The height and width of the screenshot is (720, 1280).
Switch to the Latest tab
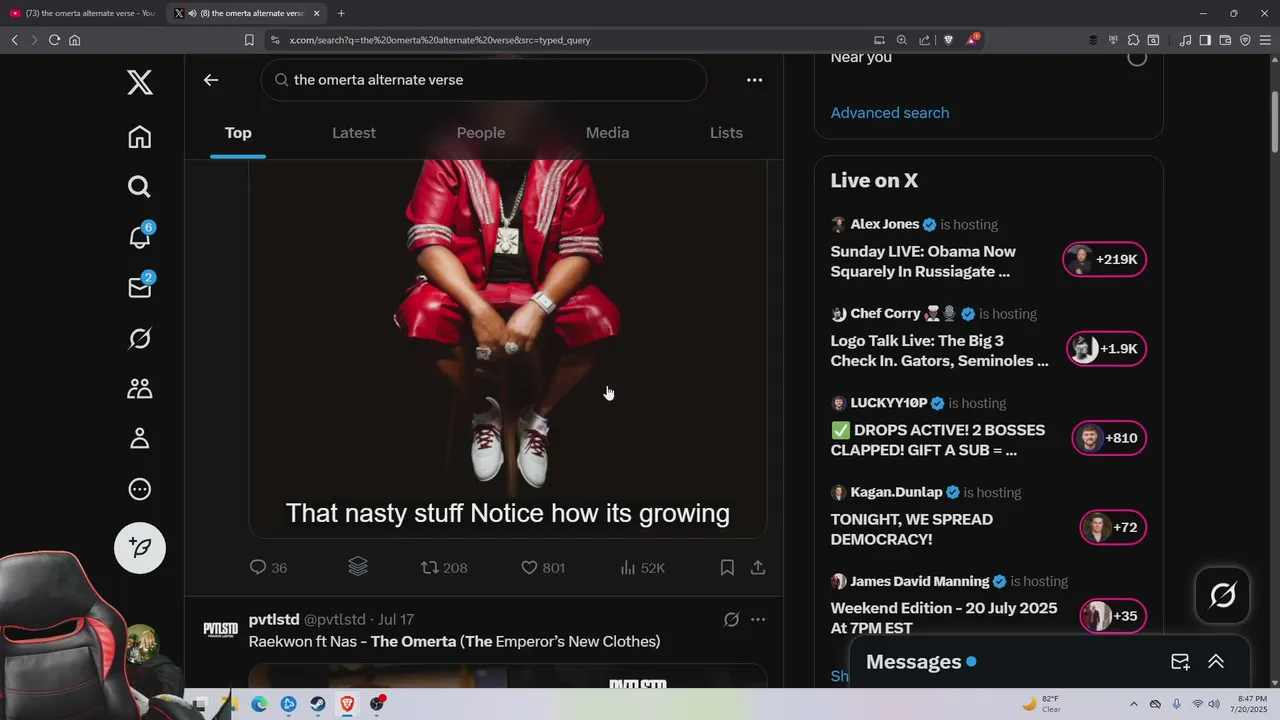coord(354,133)
